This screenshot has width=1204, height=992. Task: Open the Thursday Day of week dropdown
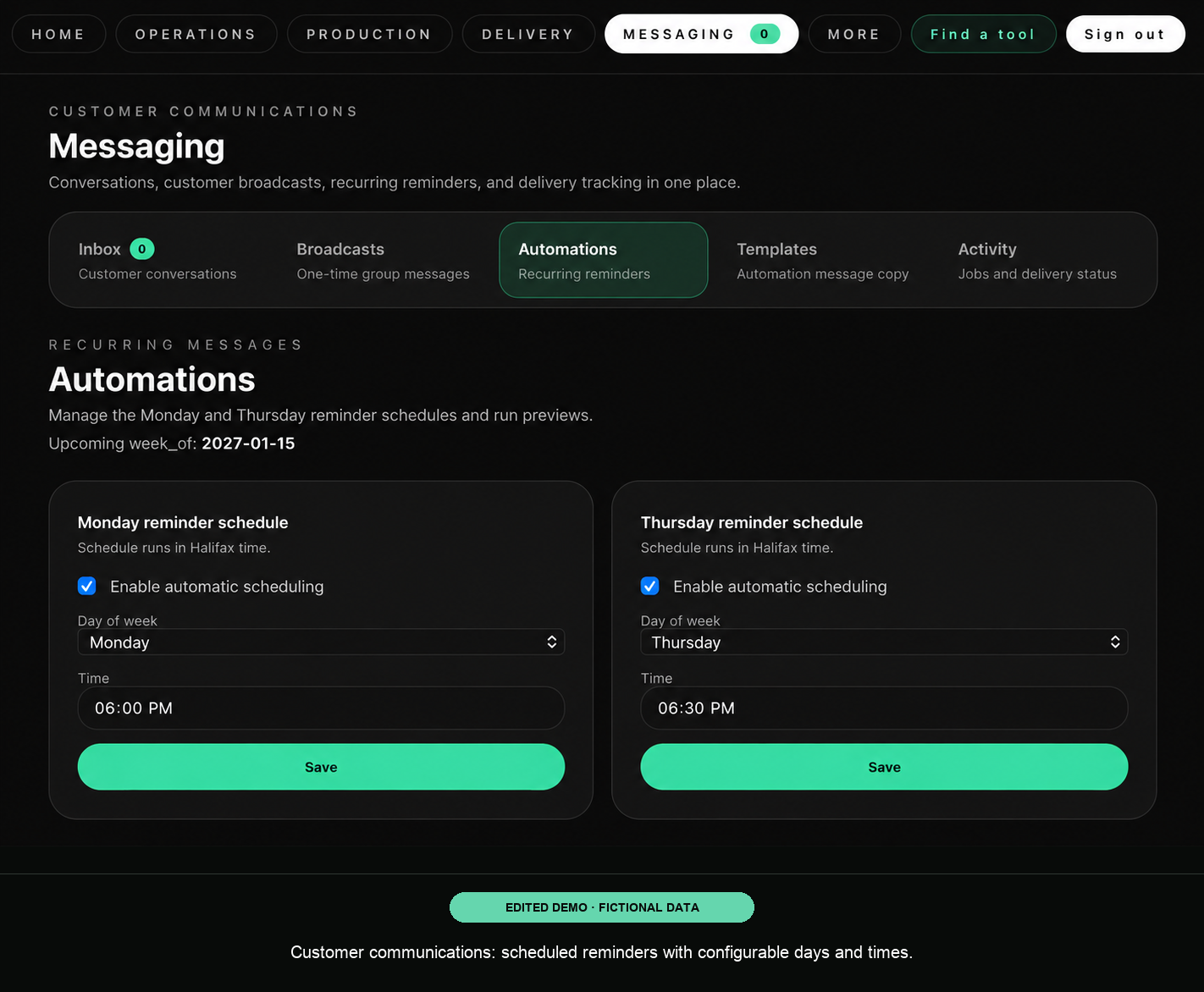(884, 642)
